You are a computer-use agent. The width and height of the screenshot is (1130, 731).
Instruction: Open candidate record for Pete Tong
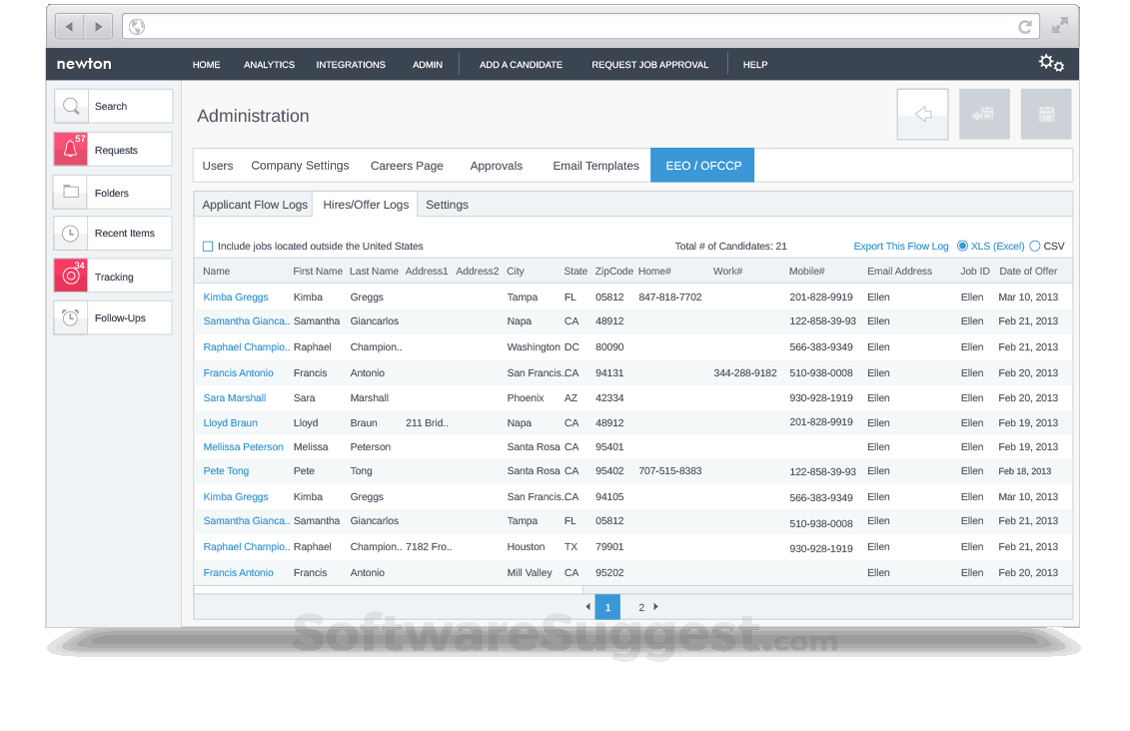(x=226, y=471)
